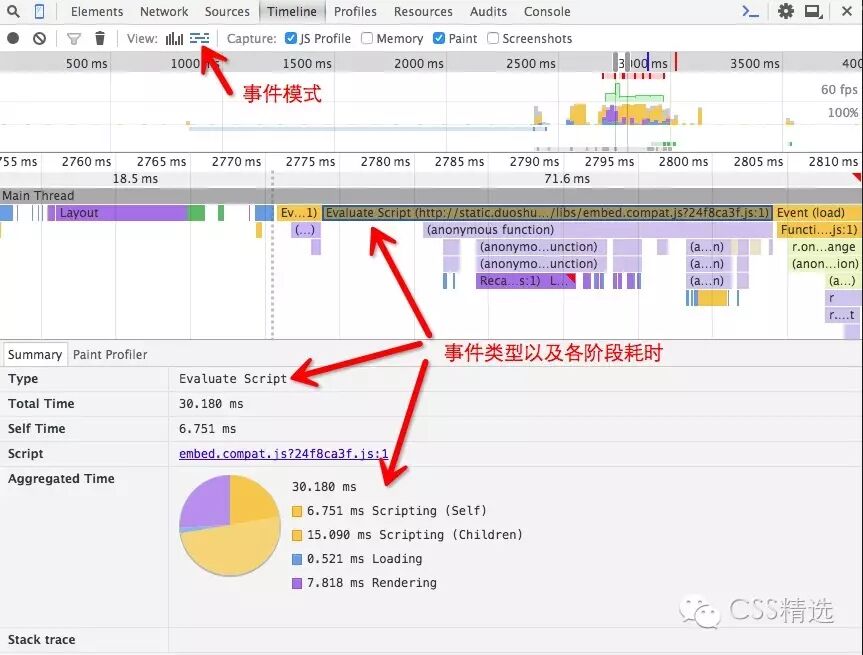Select the Evaluate Script flame bar
This screenshot has height=655, width=863.
click(x=547, y=213)
